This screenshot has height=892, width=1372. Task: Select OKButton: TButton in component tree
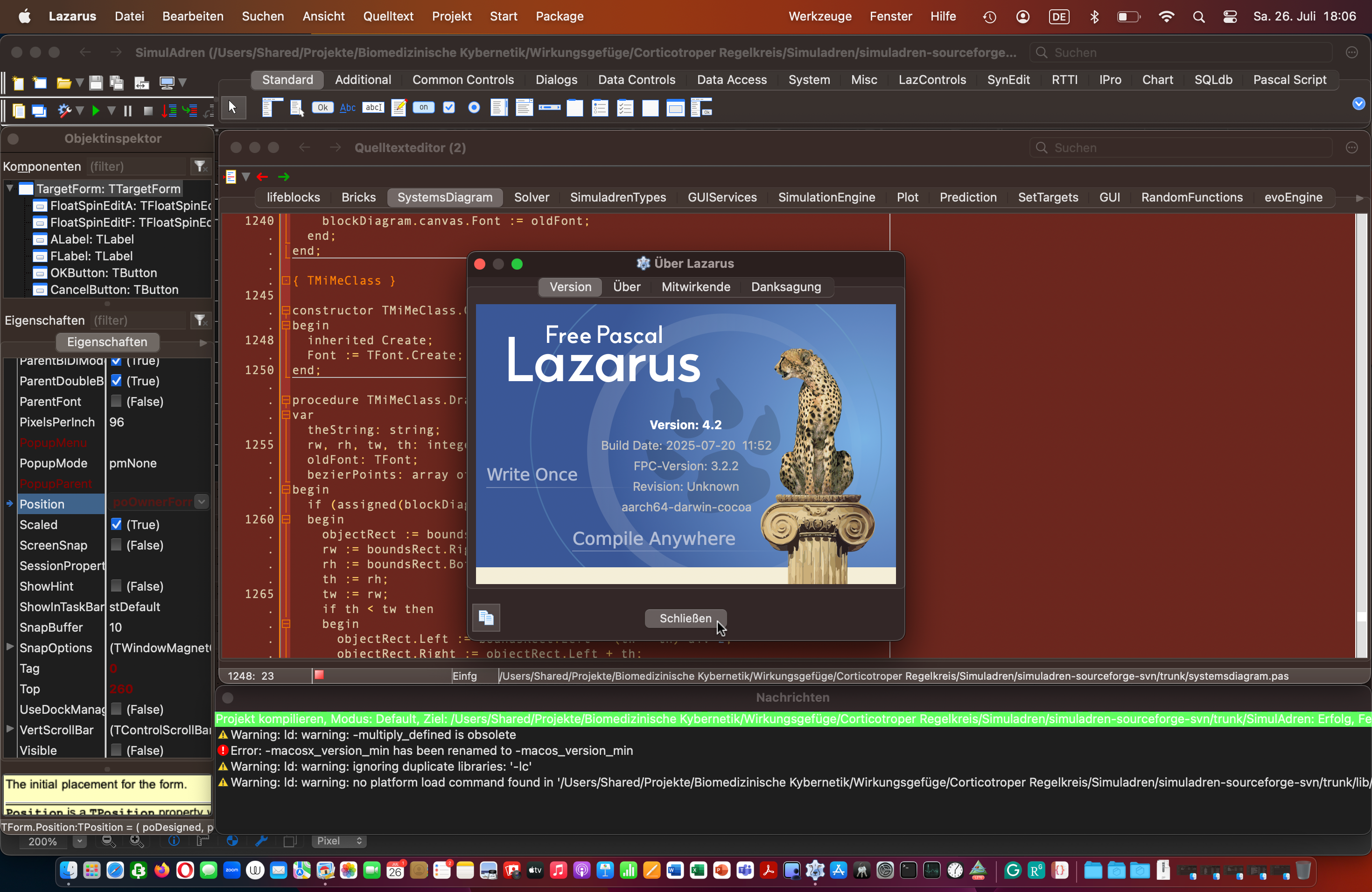tap(104, 272)
